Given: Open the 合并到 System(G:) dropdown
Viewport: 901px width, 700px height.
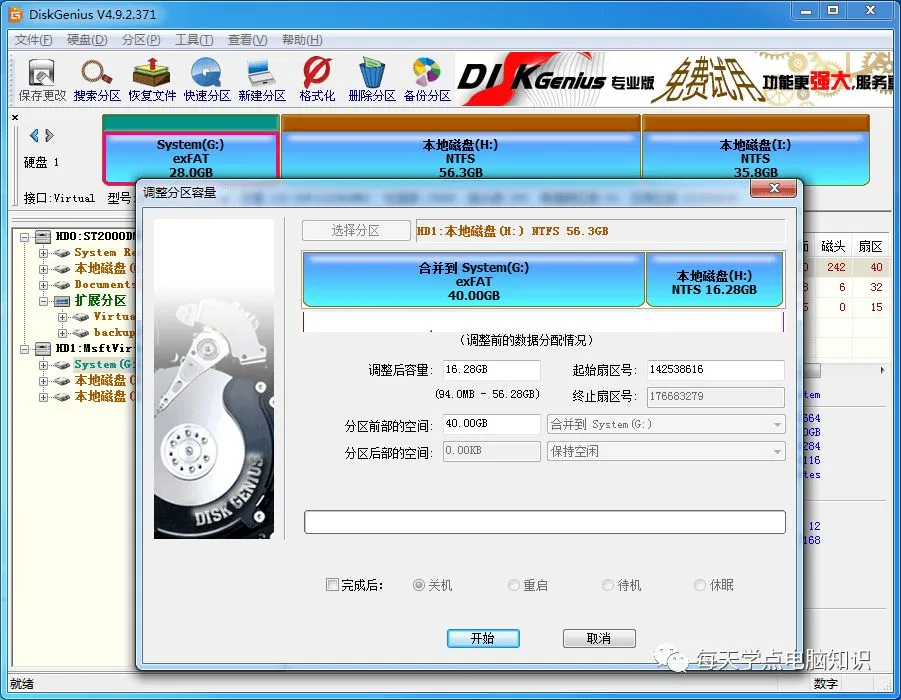Looking at the screenshot, I should [666, 424].
